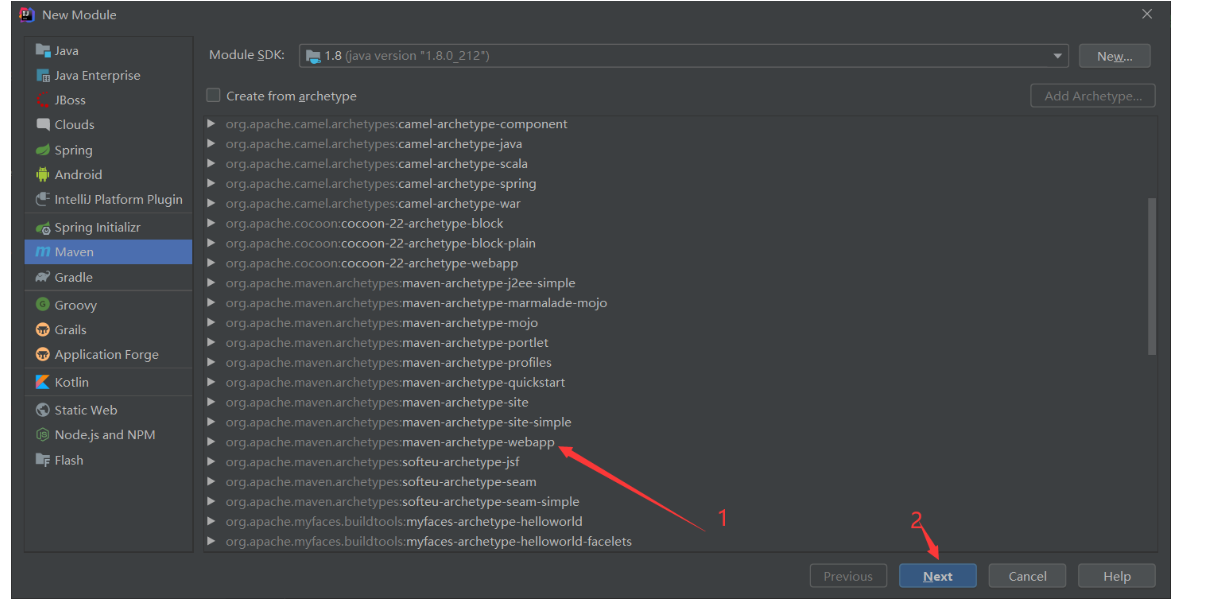Click the Flash folder icon
Image resolution: width=1206 pixels, height=606 pixels.
[x=43, y=460]
